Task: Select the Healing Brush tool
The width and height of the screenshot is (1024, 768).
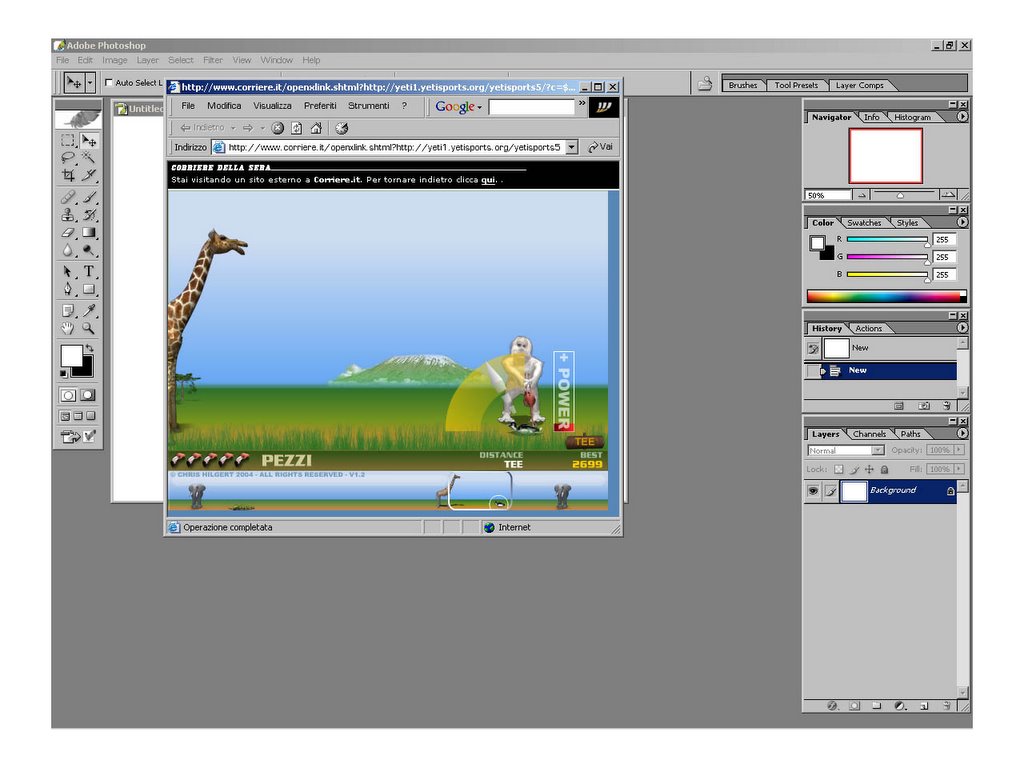Action: 68,197
